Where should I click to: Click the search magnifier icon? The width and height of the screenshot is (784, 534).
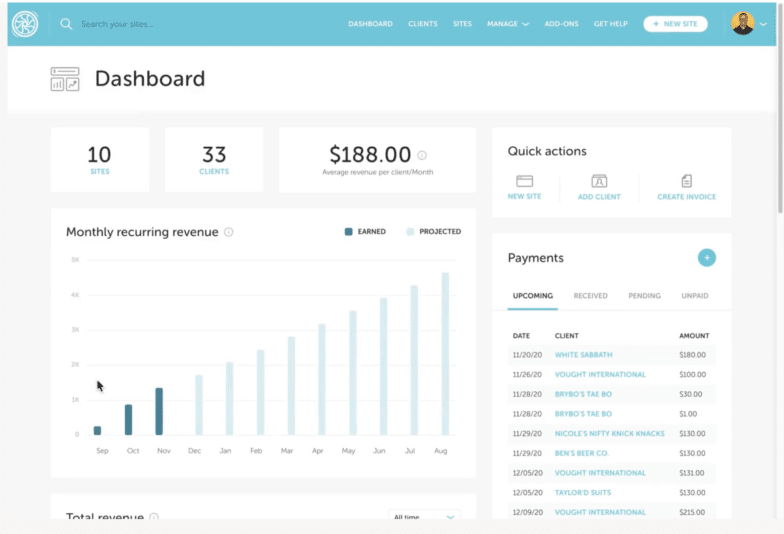pyautogui.click(x=66, y=24)
